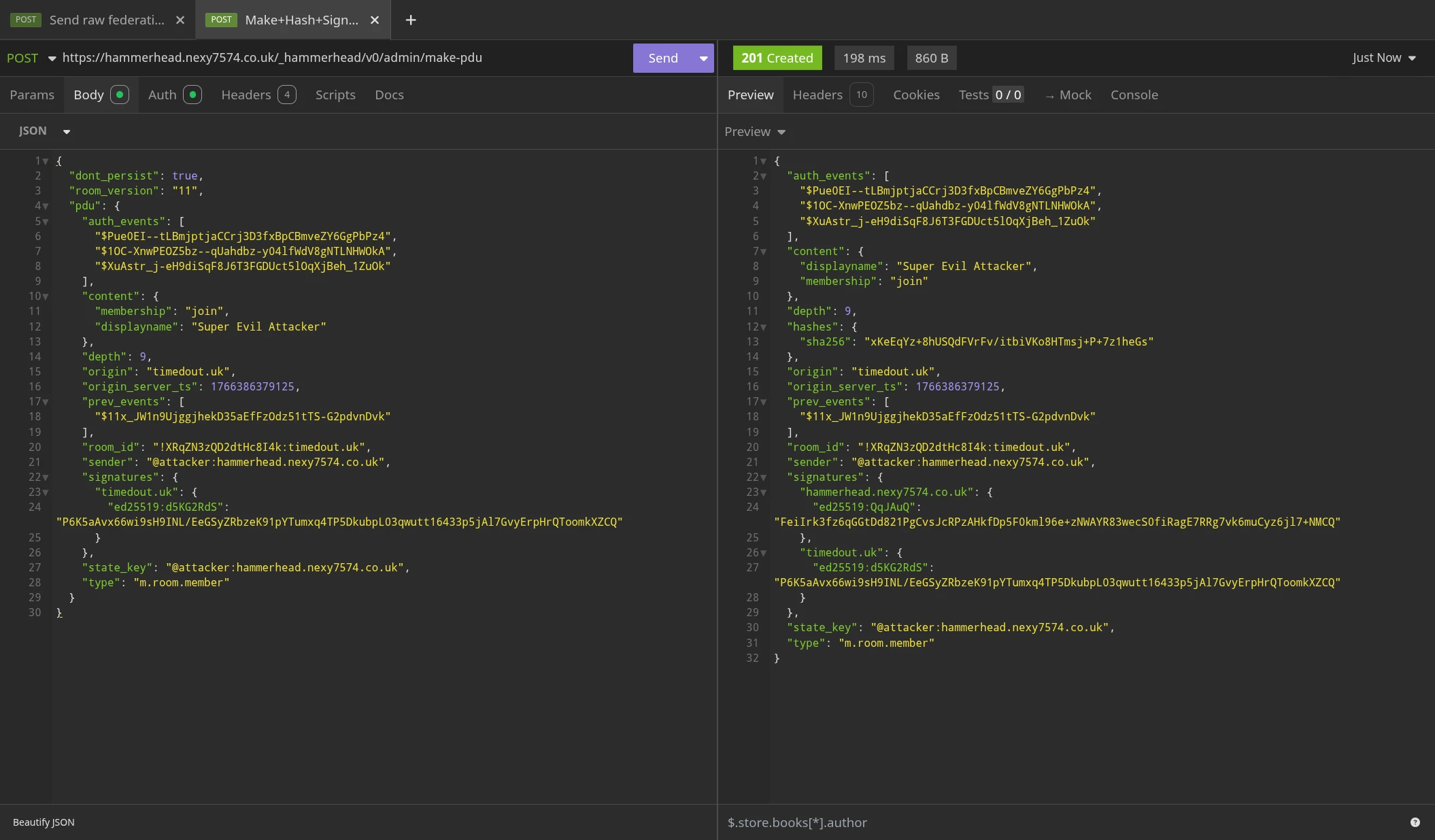
Task: Switch to the response Console tab
Action: click(1134, 95)
